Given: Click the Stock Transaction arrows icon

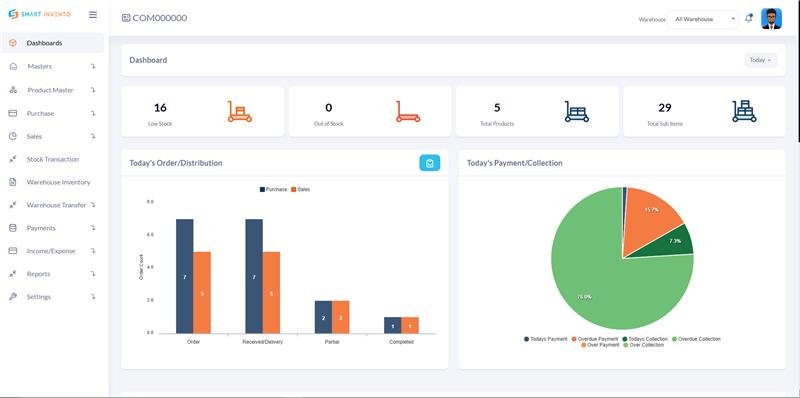Looking at the screenshot, I should [x=13, y=159].
